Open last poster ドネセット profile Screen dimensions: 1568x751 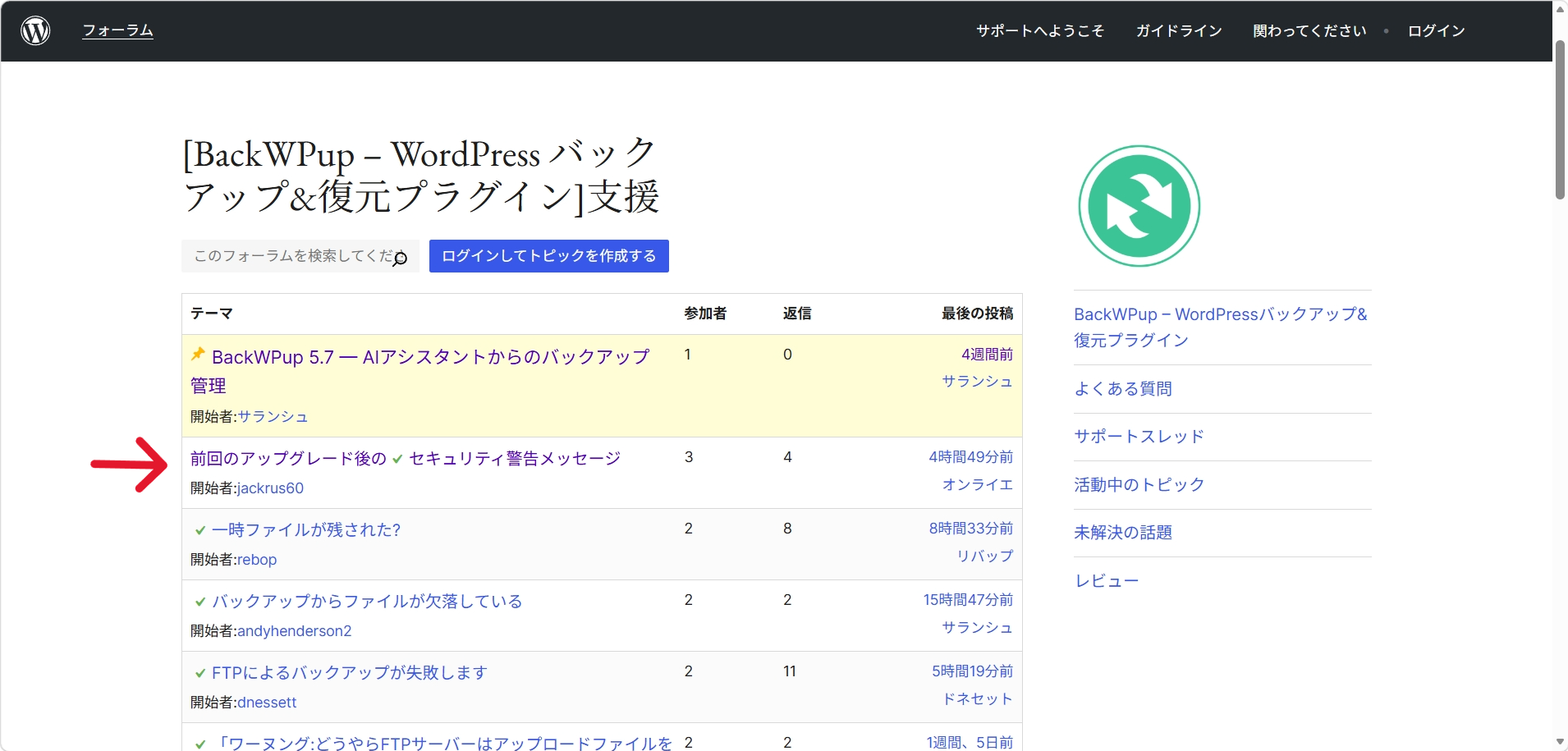978,699
